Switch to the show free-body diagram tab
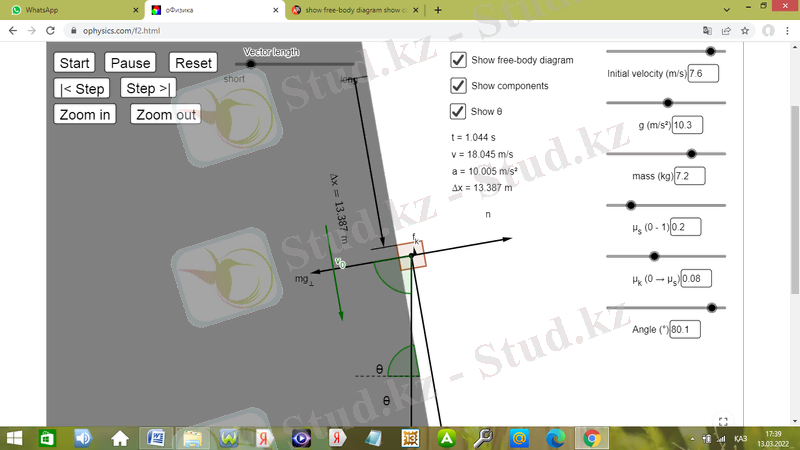Screen dimensions: 800x450 tap(354, 10)
